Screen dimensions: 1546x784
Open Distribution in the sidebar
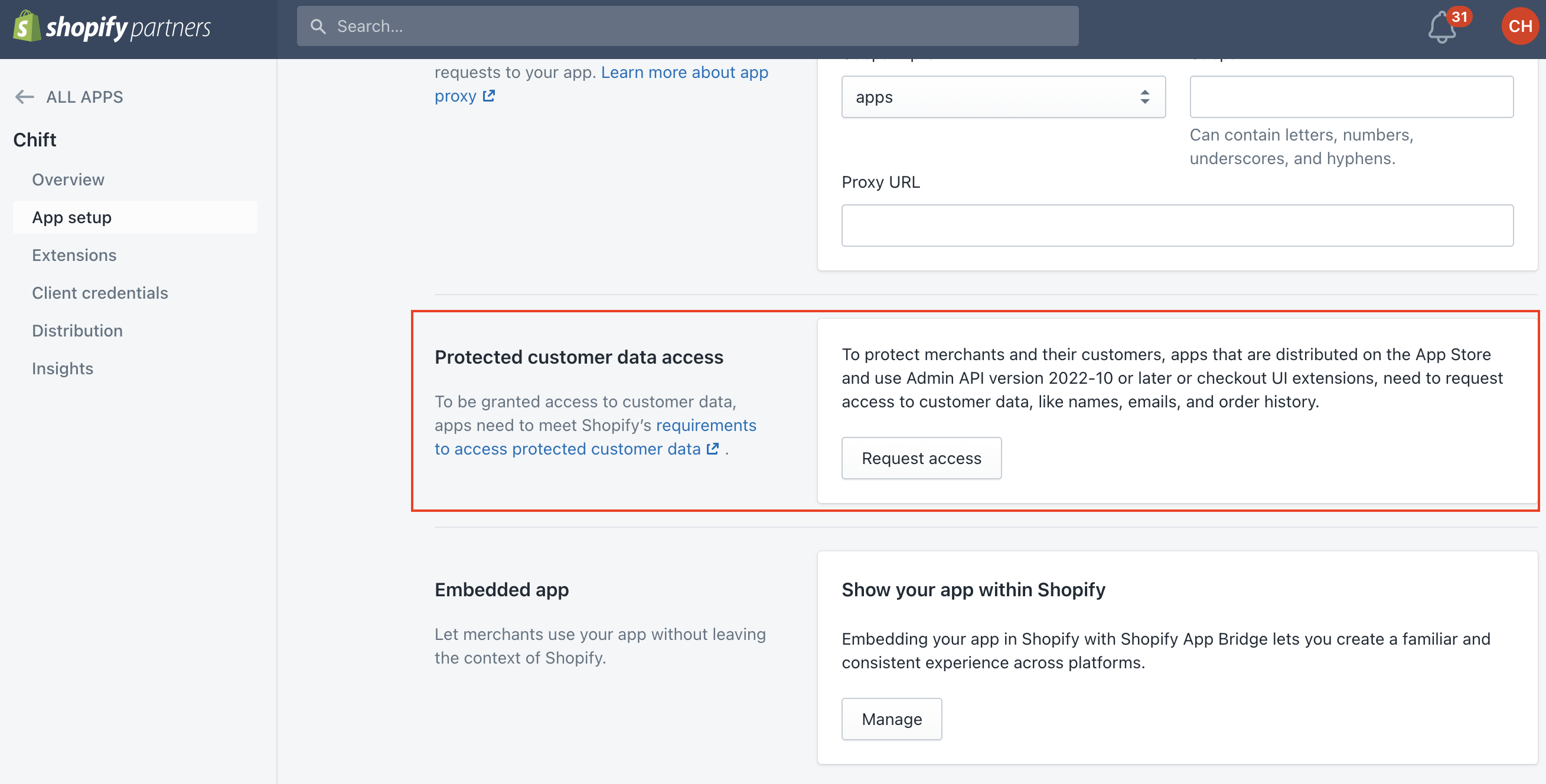coord(77,331)
